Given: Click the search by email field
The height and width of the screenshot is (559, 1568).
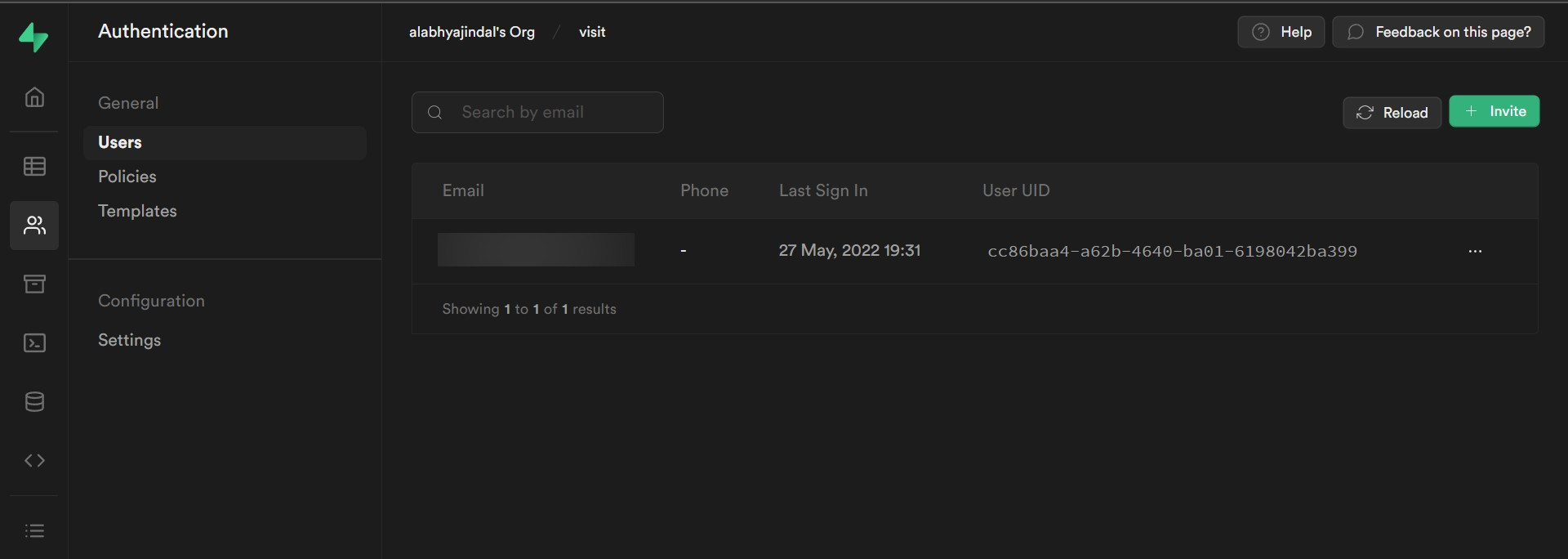Looking at the screenshot, I should pyautogui.click(x=537, y=112).
